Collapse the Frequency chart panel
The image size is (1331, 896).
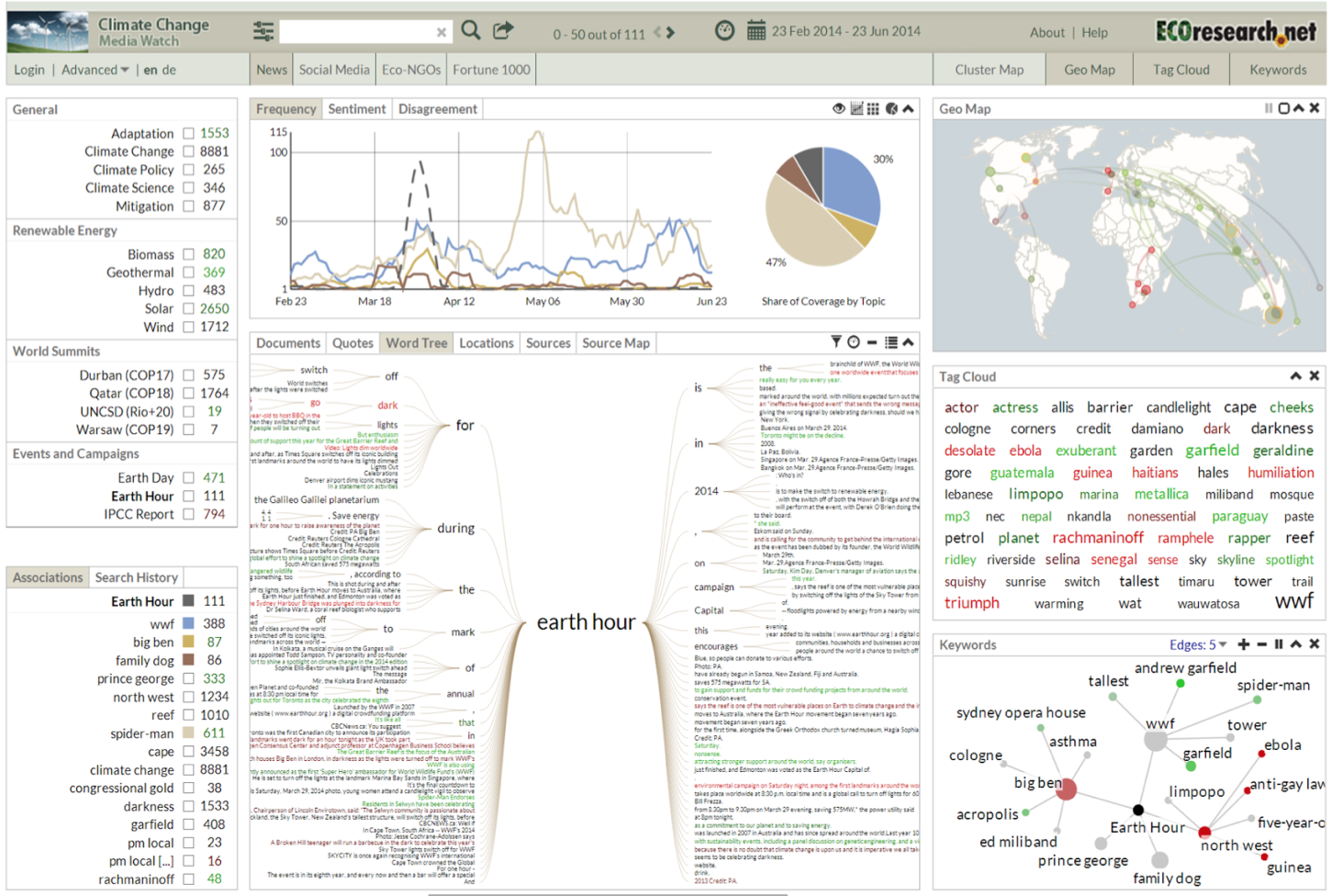pos(908,108)
